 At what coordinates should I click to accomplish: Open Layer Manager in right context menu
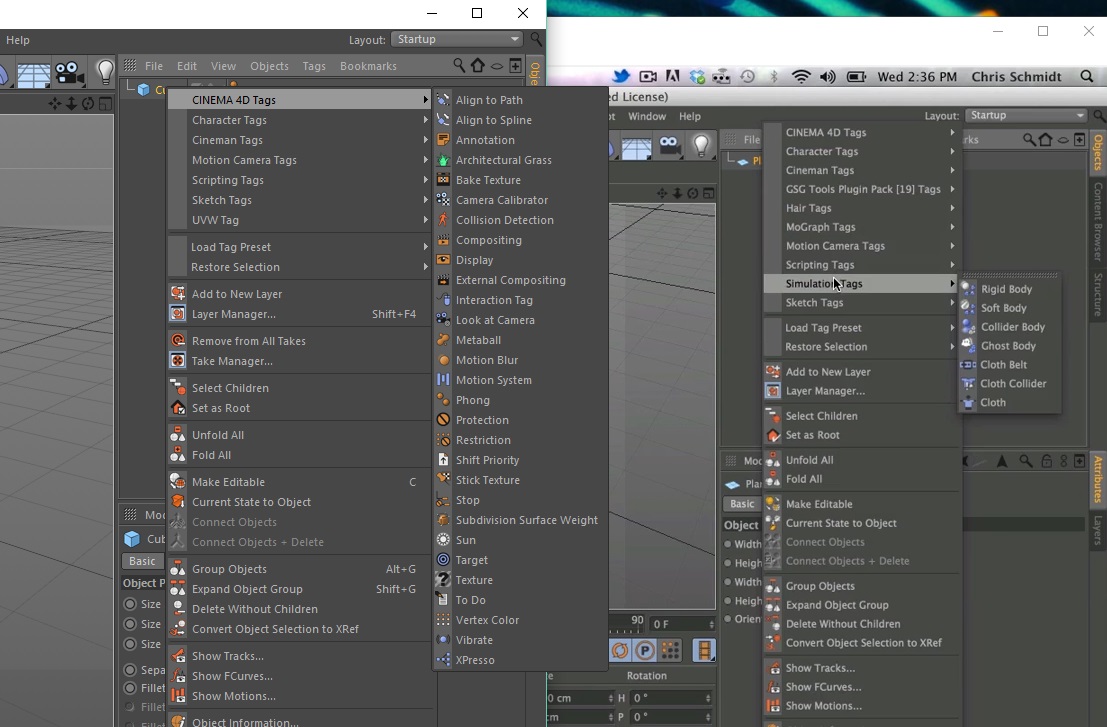[862, 391]
